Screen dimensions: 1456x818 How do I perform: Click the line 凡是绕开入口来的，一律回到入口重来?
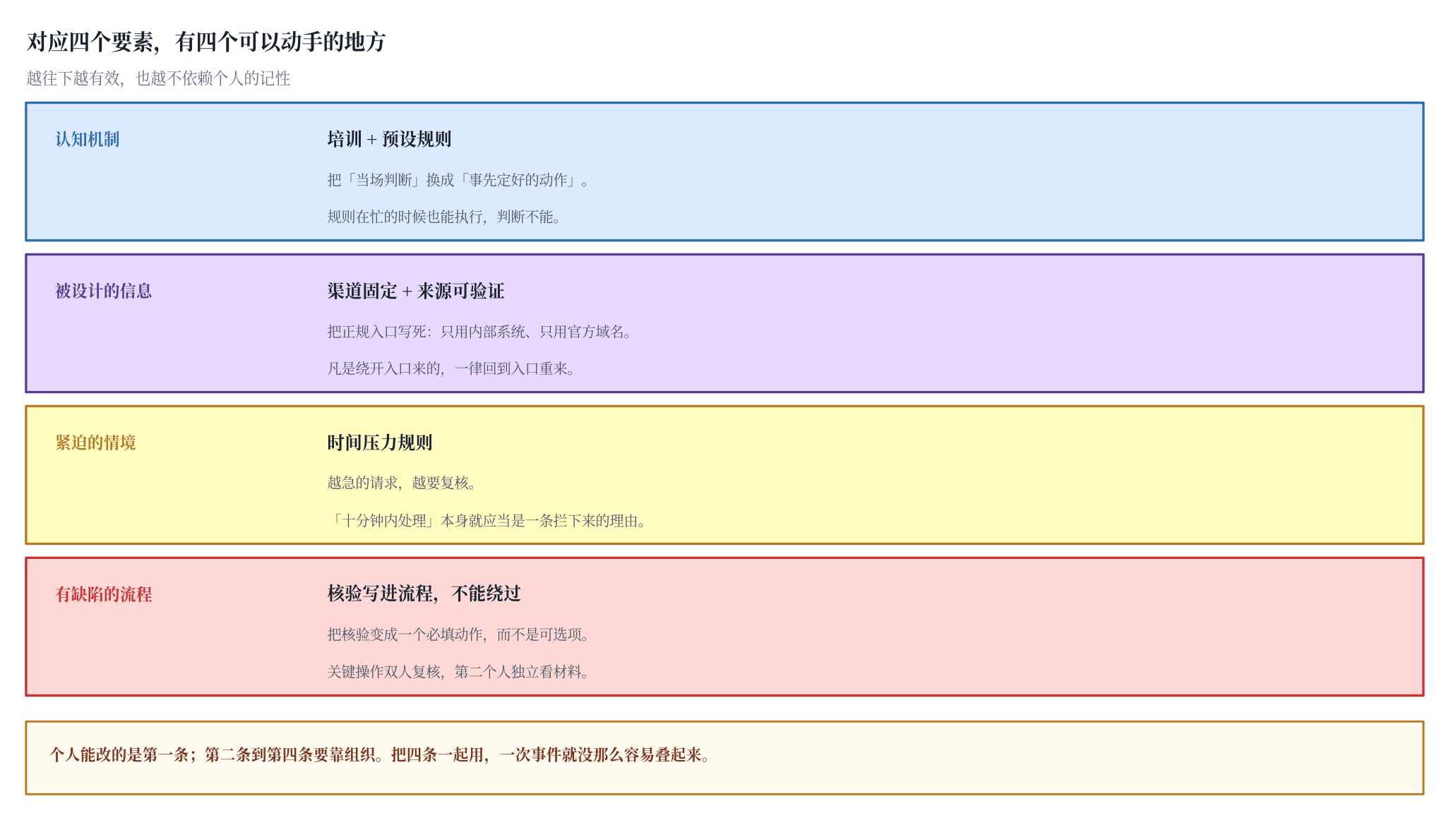click(x=451, y=368)
